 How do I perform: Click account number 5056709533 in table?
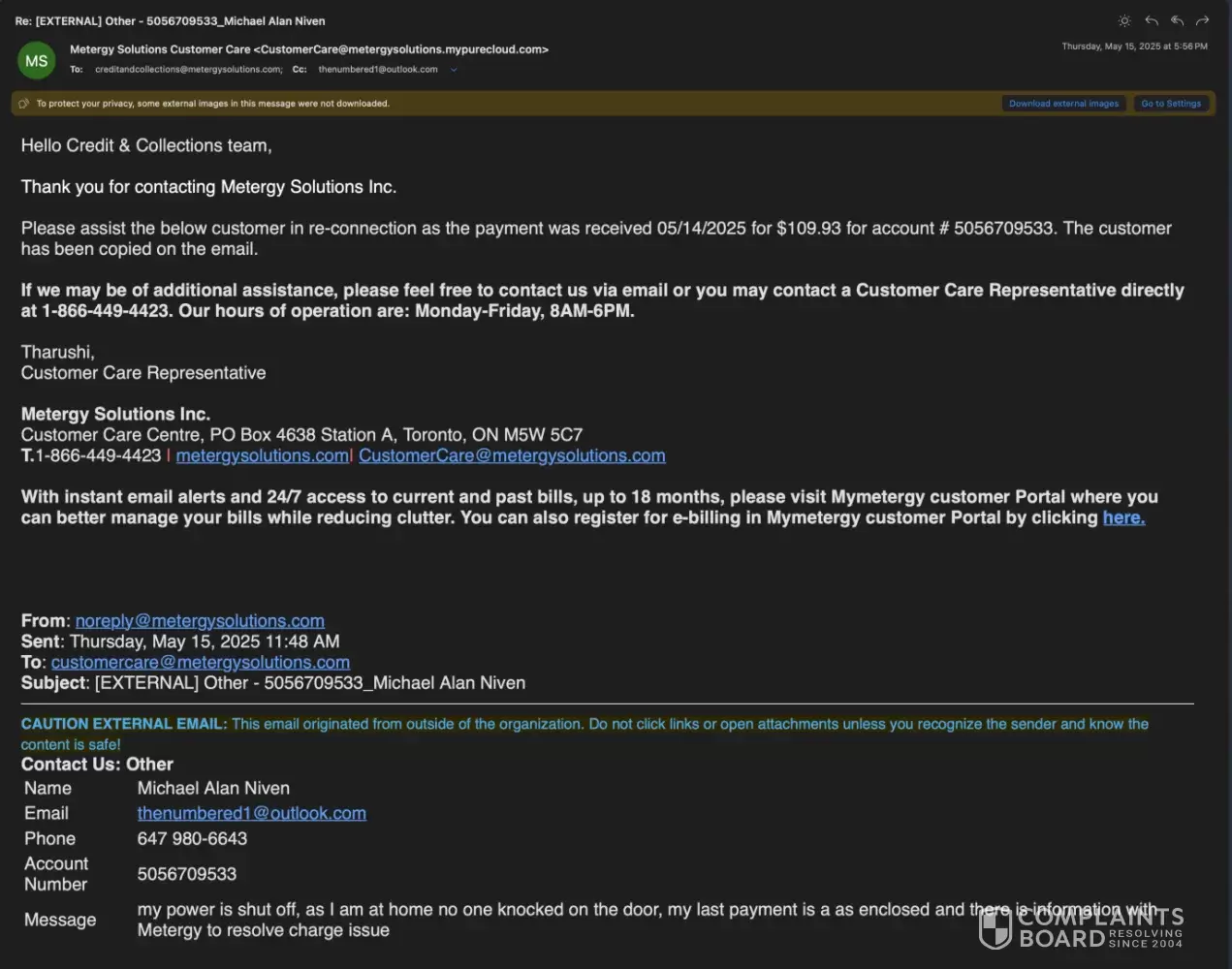pyautogui.click(x=187, y=874)
